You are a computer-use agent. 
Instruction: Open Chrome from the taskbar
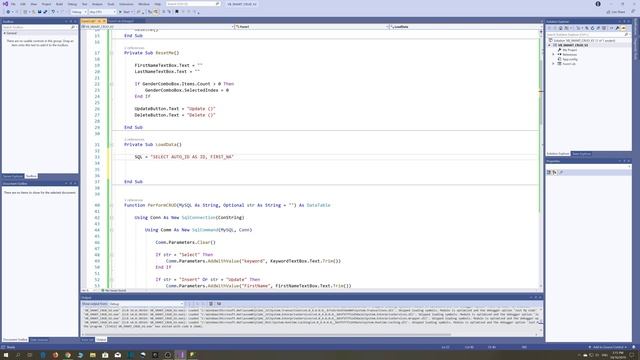coord(68,355)
